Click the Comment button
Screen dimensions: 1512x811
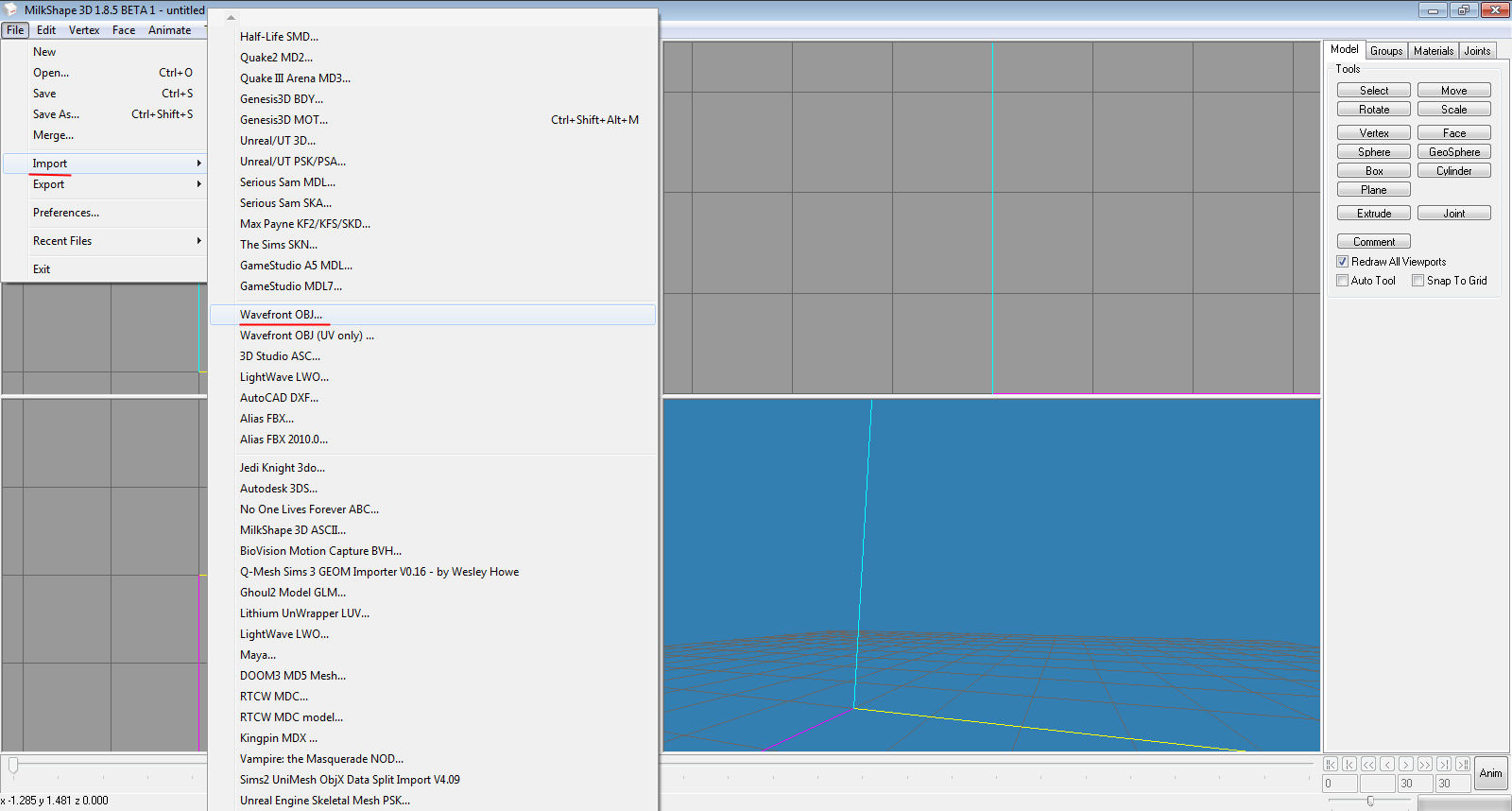coord(1374,242)
